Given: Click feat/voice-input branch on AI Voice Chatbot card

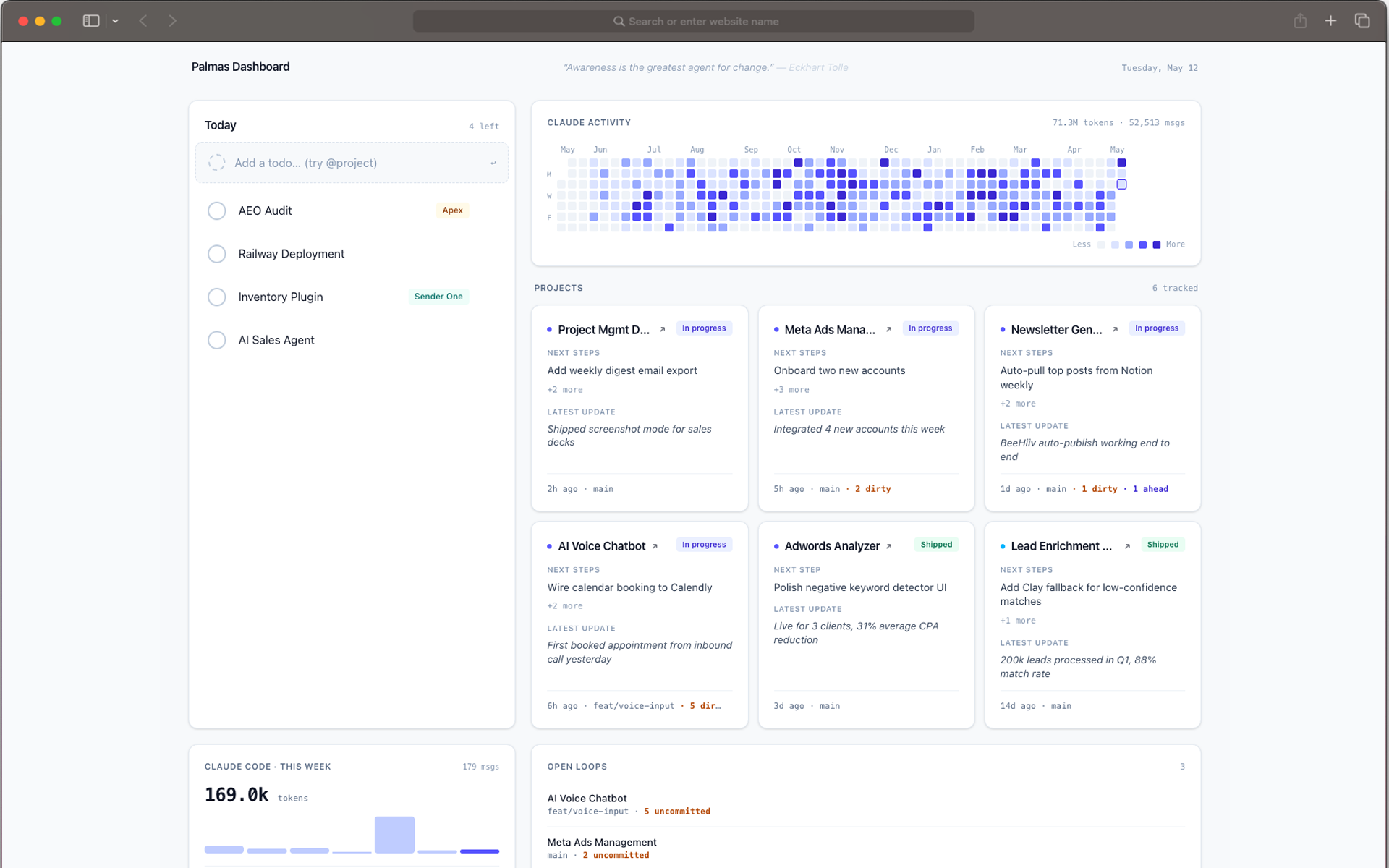Looking at the screenshot, I should tap(634, 707).
